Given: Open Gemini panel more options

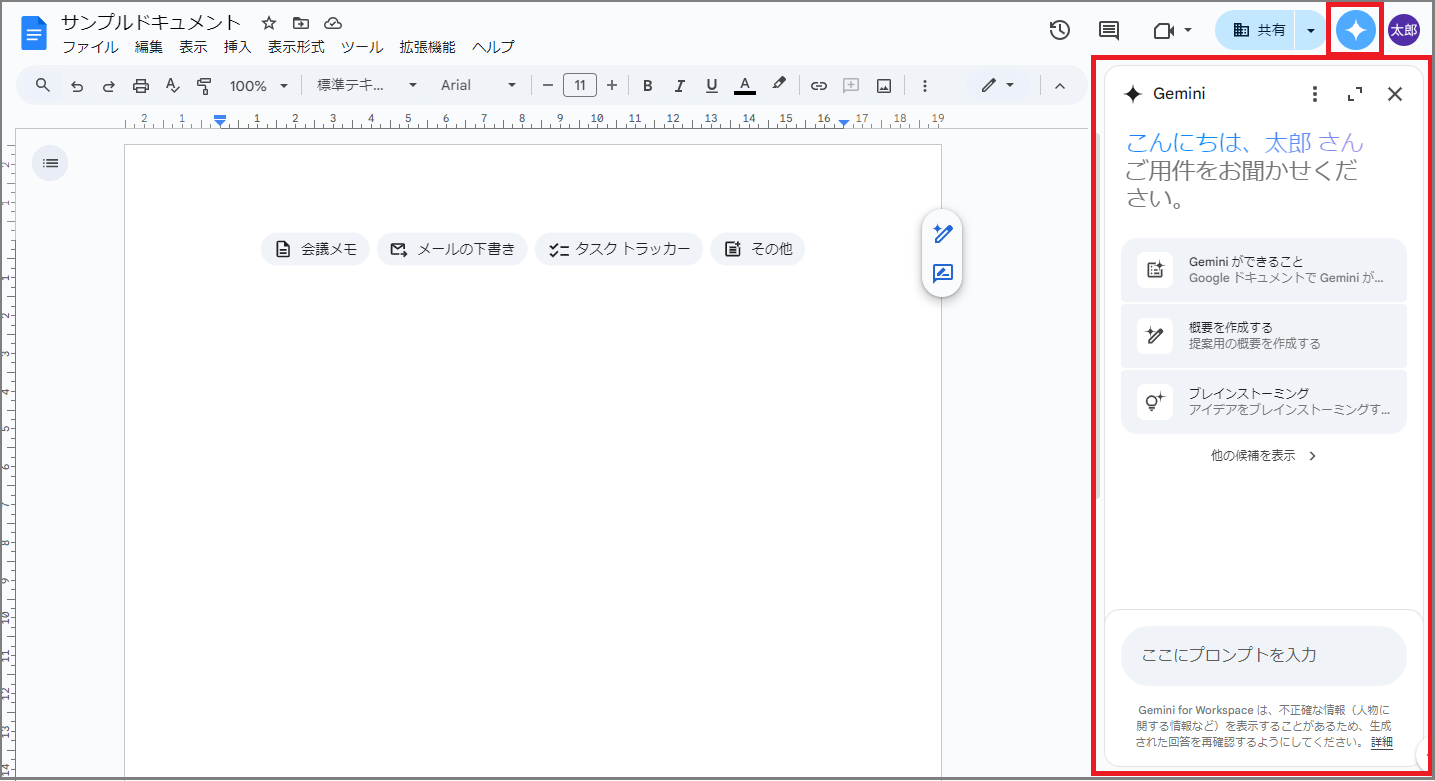Looking at the screenshot, I should tap(1315, 94).
